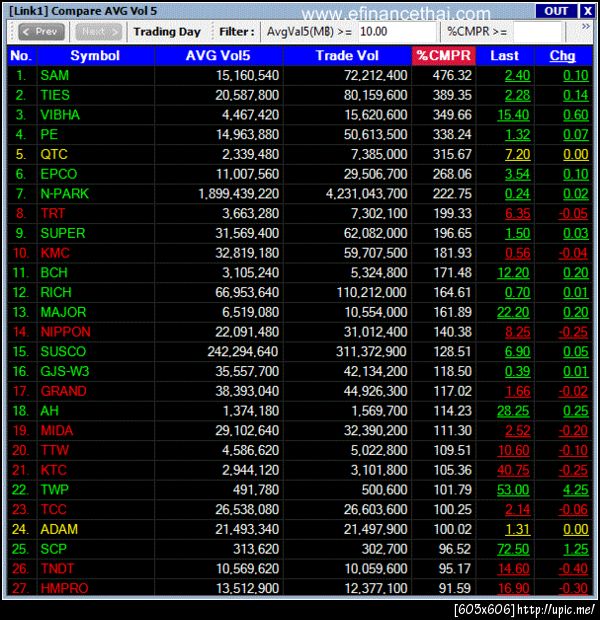This screenshot has width=600, height=620.
Task: Click RICH trade volume 110,212,000
Action: 371,293
